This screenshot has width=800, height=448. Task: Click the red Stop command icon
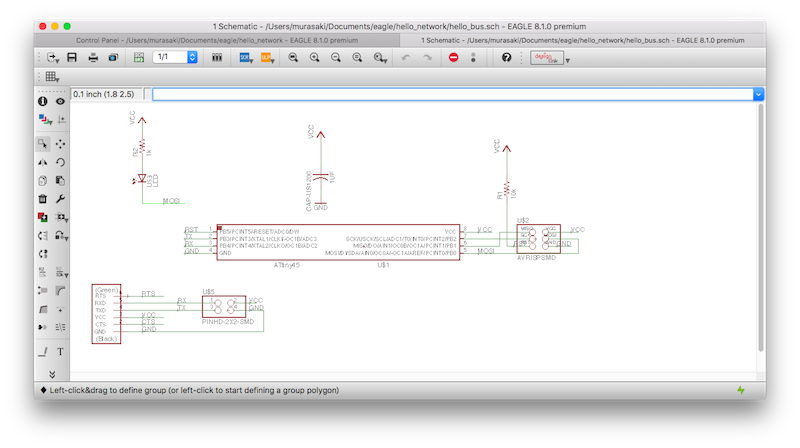click(454, 58)
